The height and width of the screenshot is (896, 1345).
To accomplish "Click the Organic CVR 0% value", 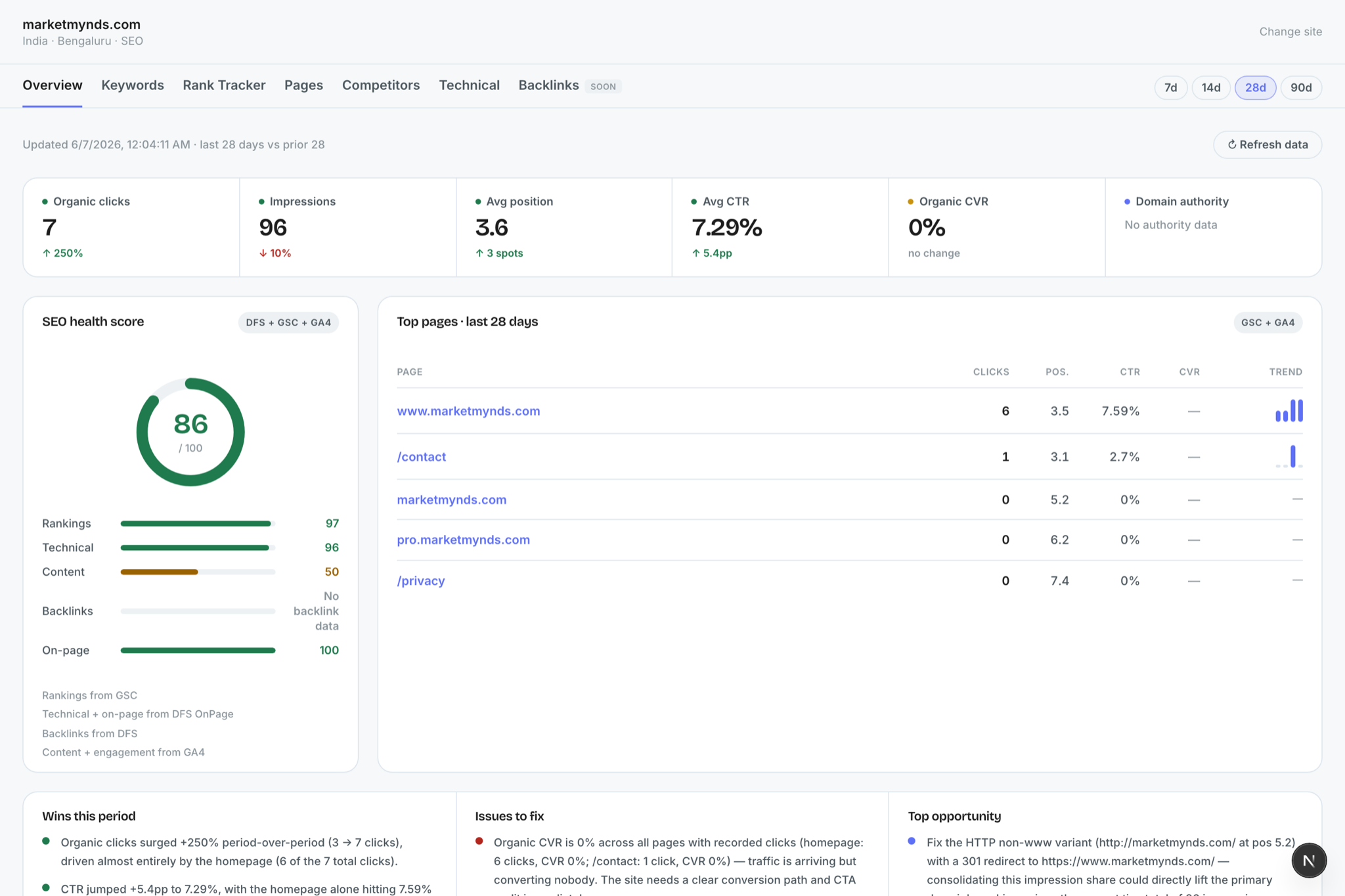I will pos(926,227).
